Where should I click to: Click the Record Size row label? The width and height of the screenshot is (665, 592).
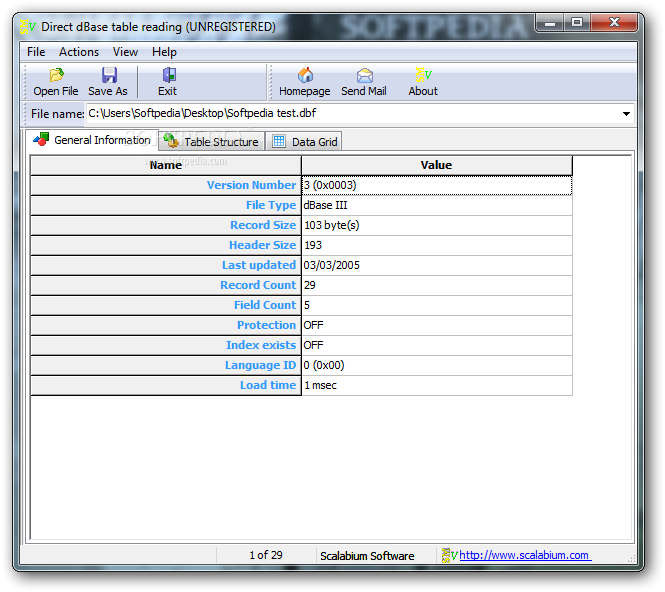[166, 225]
